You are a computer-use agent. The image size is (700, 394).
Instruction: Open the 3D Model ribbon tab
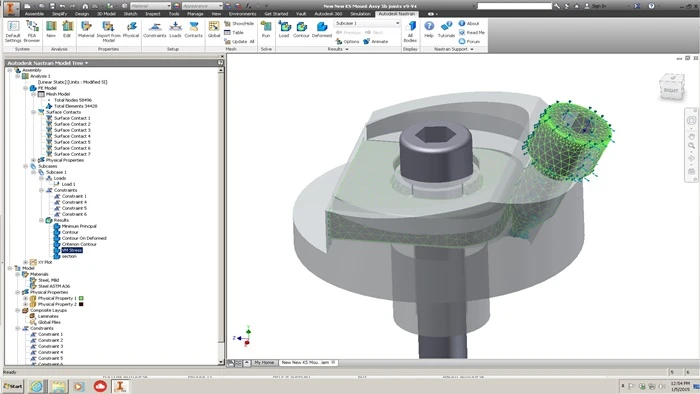[106, 14]
